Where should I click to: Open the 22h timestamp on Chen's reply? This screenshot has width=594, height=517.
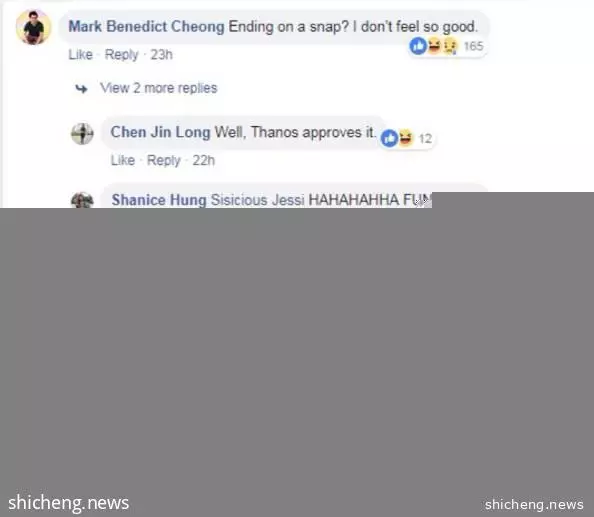203,160
